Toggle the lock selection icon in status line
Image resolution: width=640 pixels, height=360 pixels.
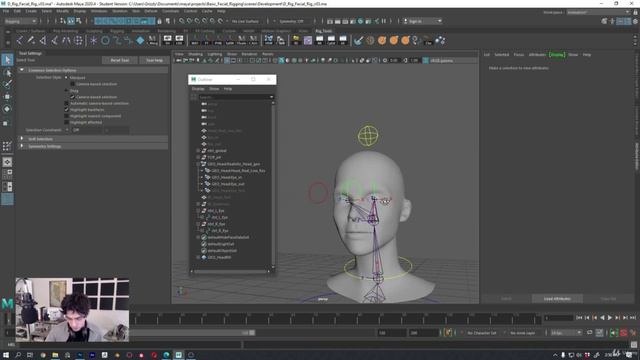pyautogui.click(x=160, y=21)
